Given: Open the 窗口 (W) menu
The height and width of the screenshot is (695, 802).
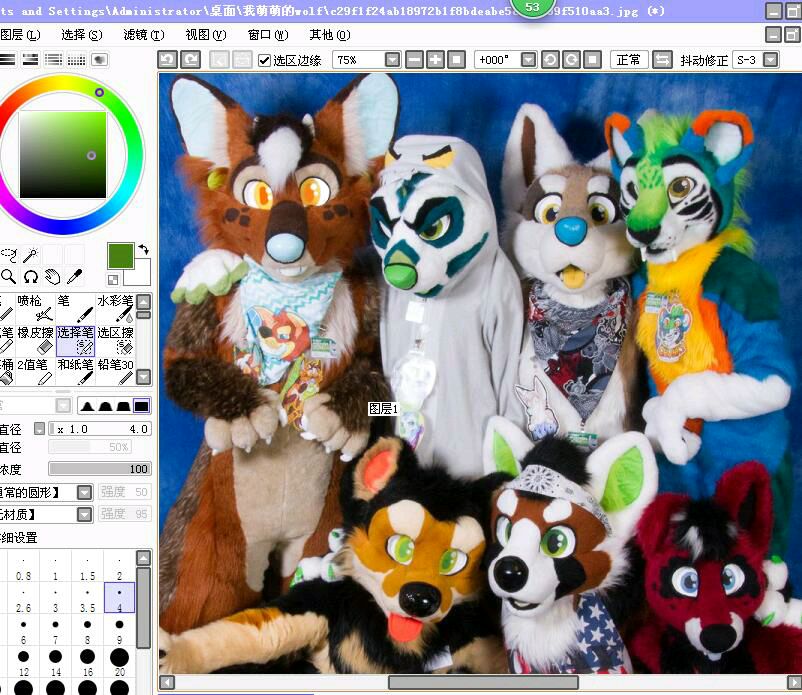Looking at the screenshot, I should tap(266, 34).
